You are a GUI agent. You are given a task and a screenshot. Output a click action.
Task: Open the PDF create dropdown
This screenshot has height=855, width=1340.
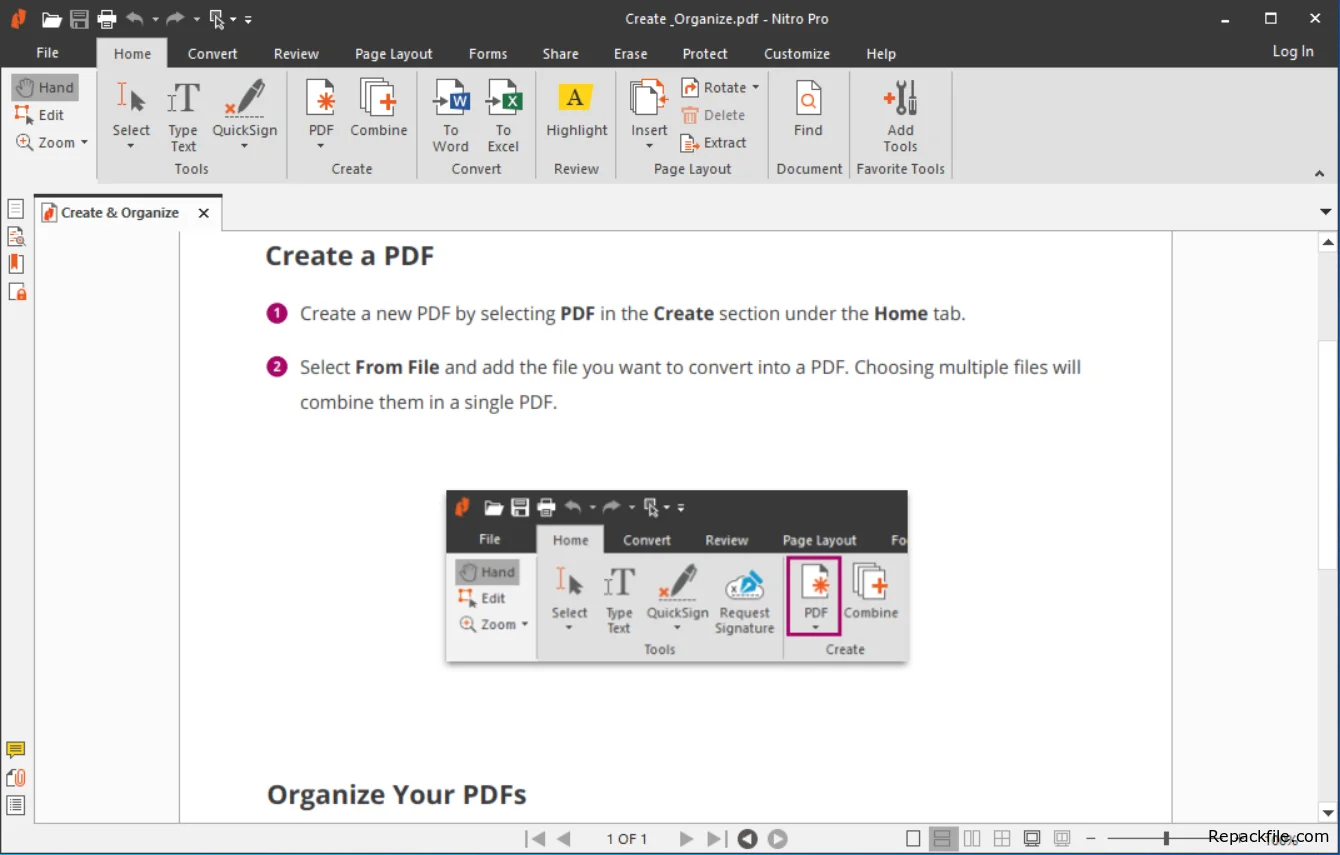[321, 146]
